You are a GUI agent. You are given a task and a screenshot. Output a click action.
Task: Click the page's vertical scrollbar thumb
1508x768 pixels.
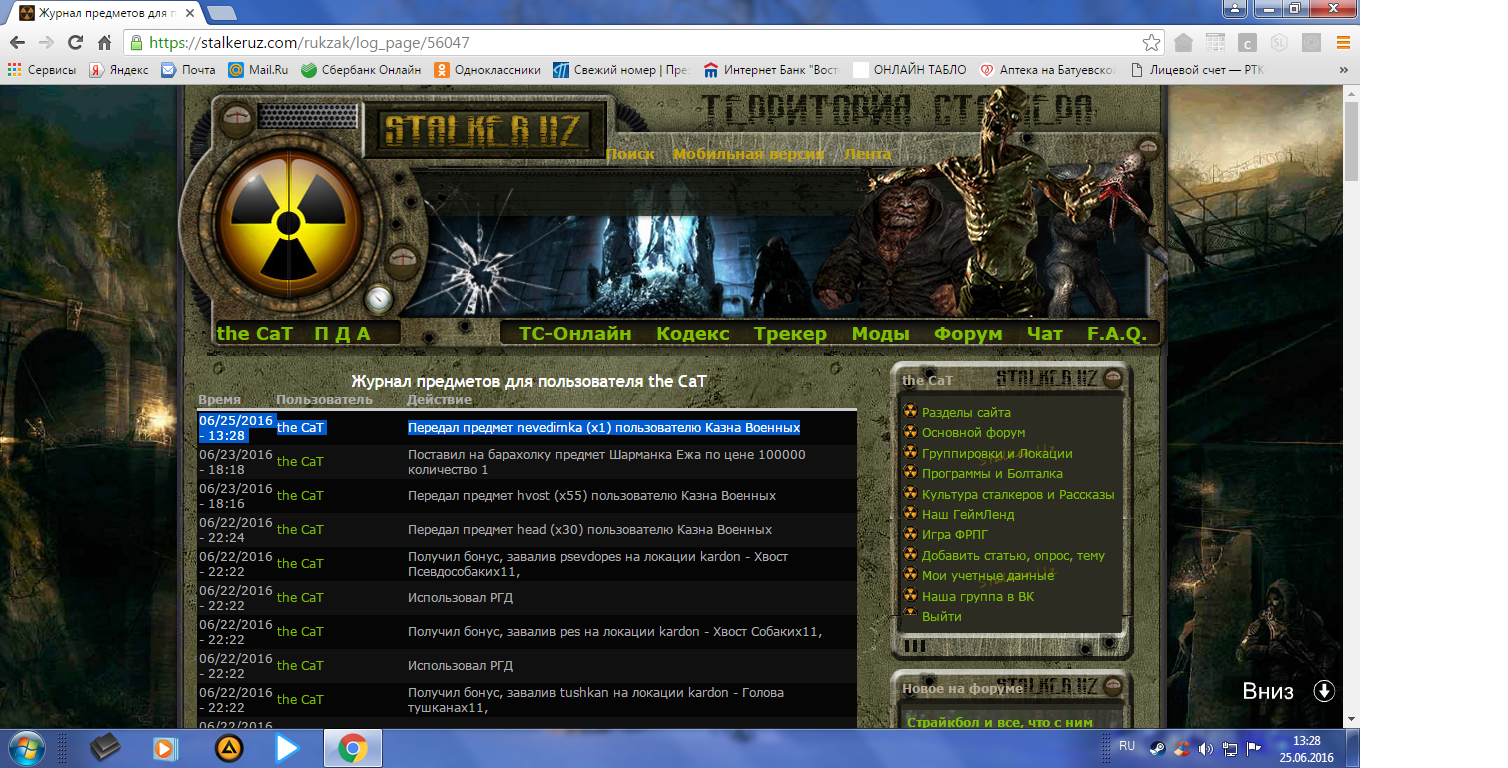[x=1351, y=140]
